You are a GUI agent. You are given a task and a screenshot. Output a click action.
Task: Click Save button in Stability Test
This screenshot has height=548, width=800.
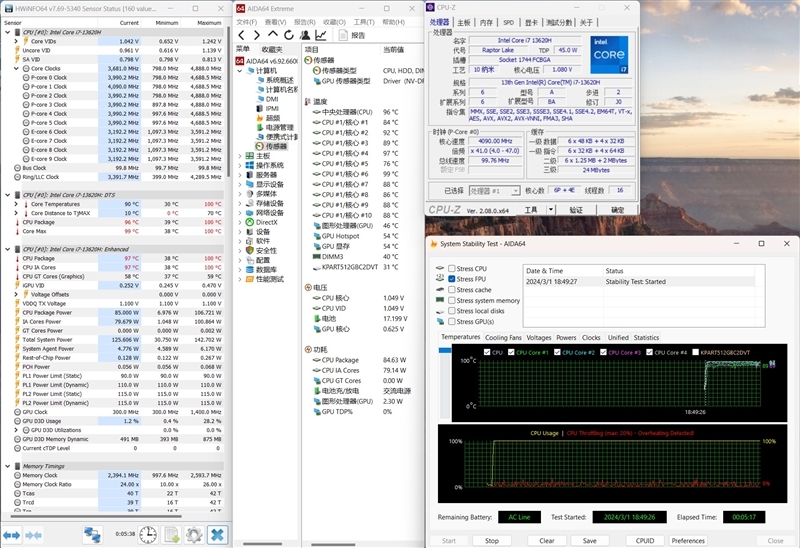pyautogui.click(x=589, y=540)
